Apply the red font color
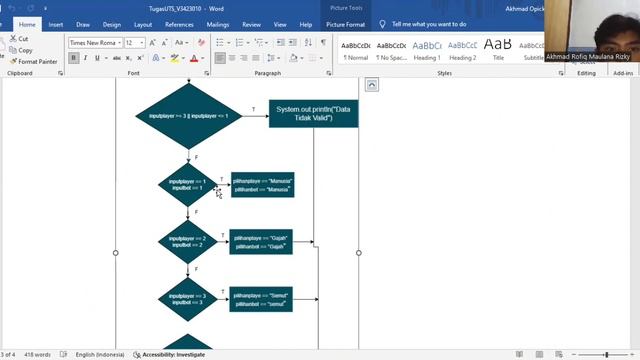The width and height of the screenshot is (640, 360). tap(194, 58)
